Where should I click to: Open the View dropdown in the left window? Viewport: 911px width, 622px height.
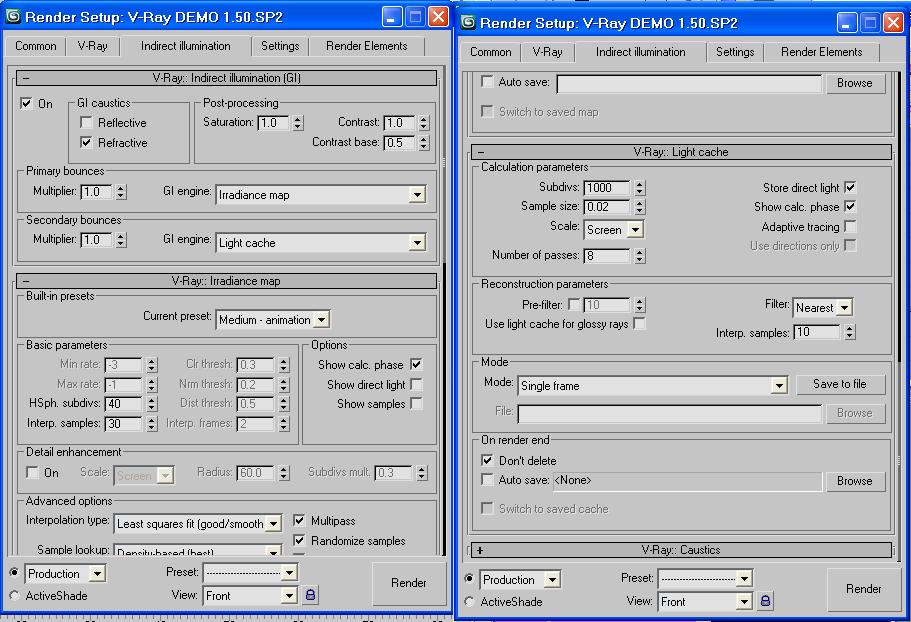point(289,595)
